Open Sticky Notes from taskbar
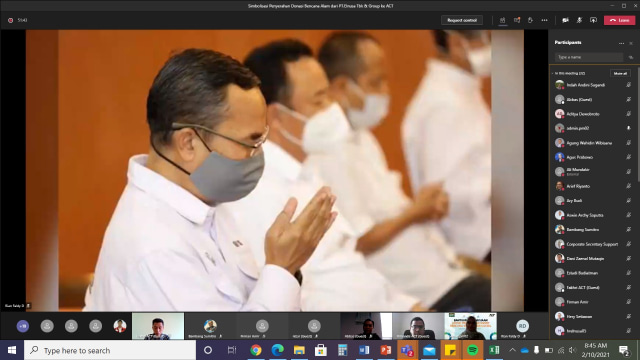 451,350
